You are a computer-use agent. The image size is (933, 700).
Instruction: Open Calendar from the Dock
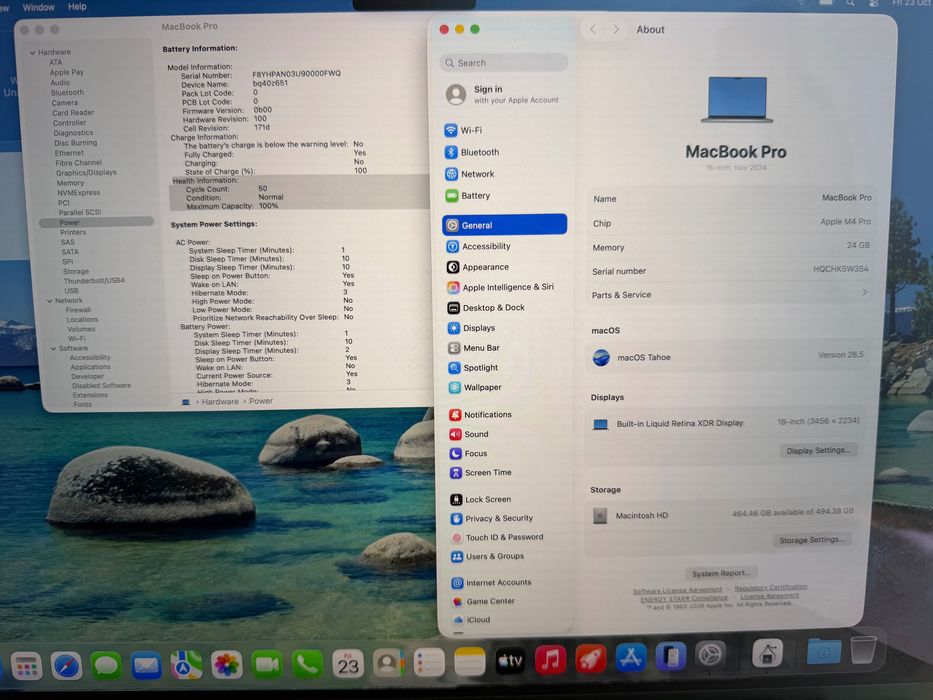point(348,664)
